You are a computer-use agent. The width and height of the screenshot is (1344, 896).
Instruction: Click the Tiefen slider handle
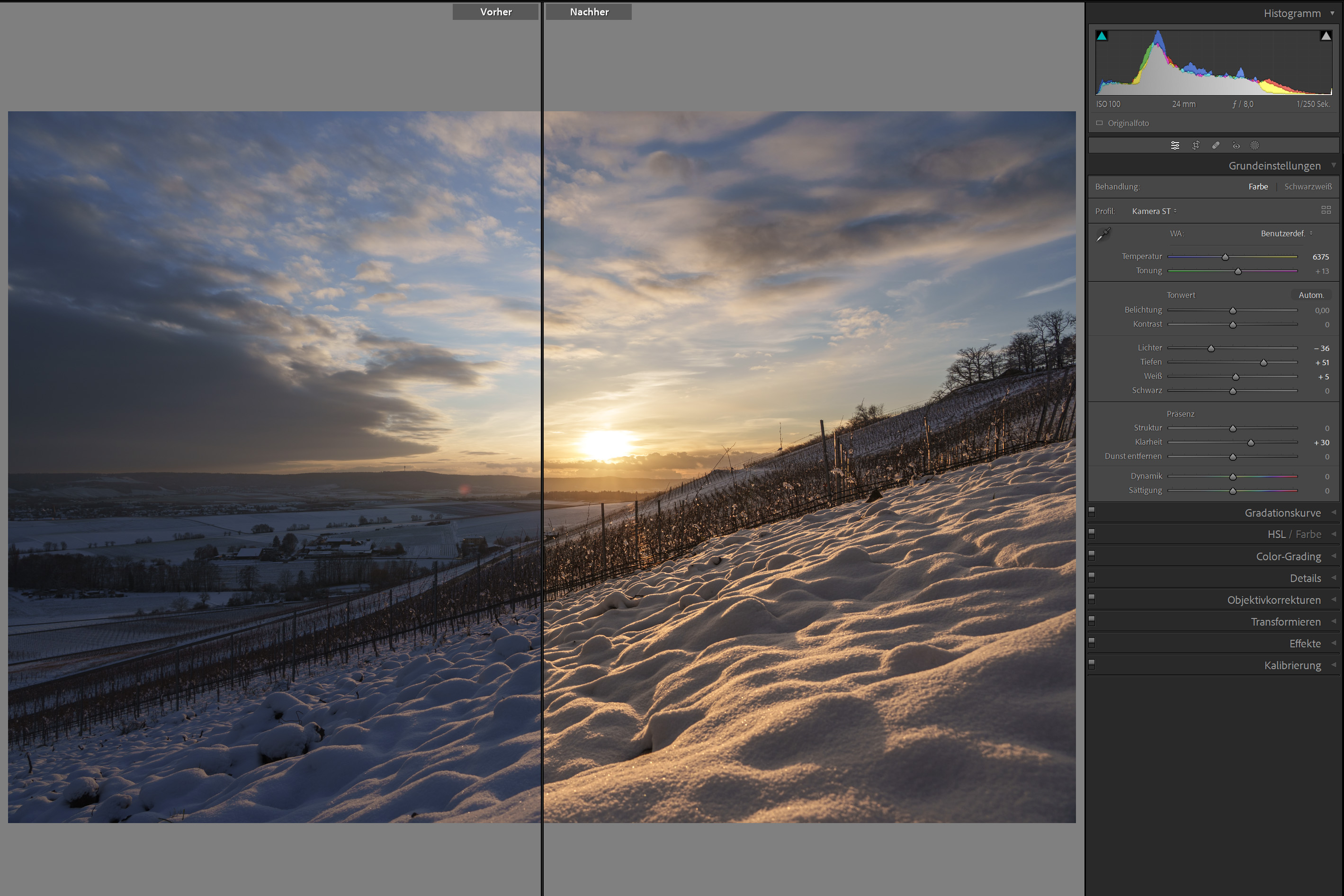pyautogui.click(x=1263, y=363)
